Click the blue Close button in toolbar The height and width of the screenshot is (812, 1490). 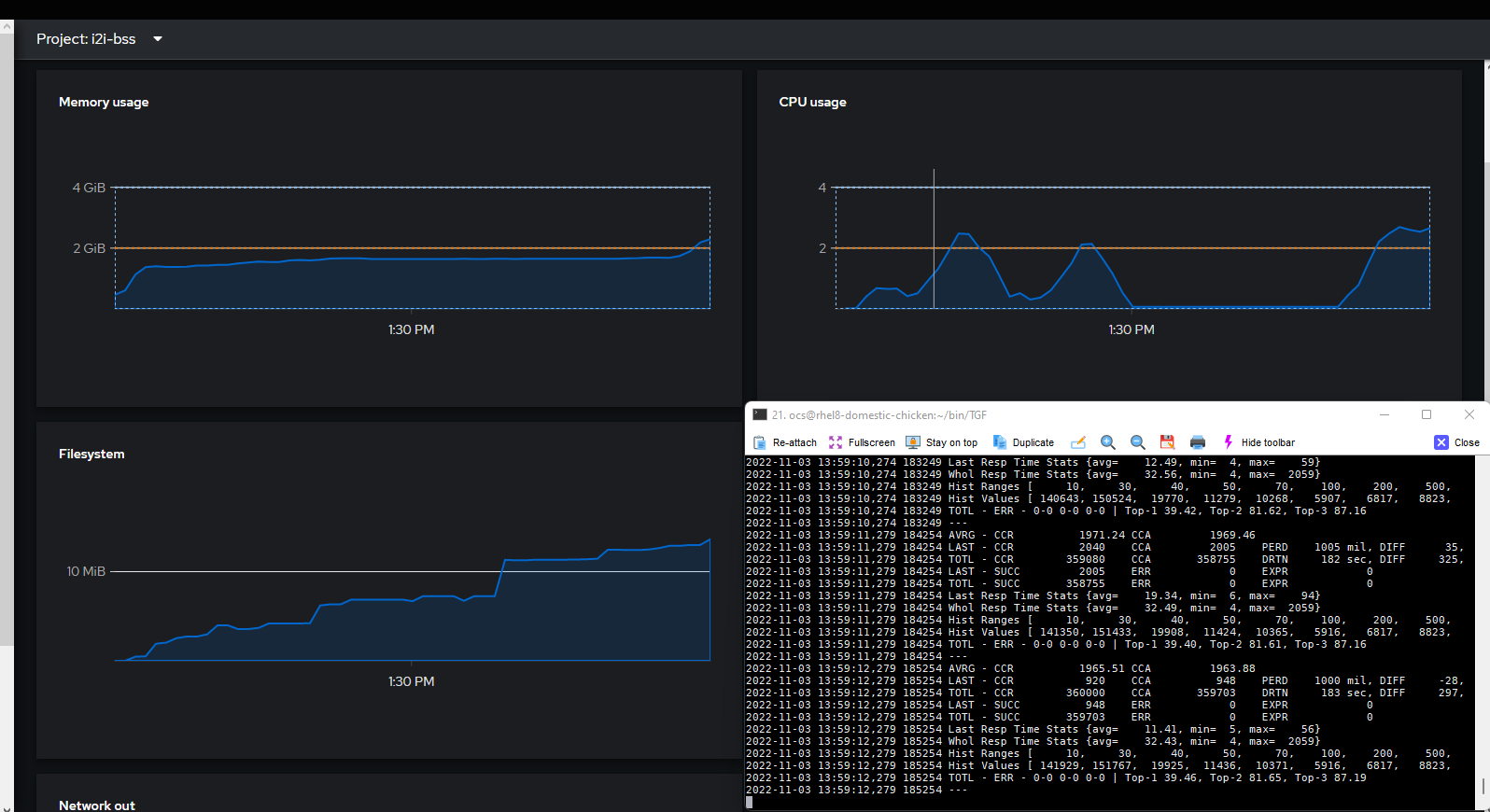pyautogui.click(x=1456, y=442)
